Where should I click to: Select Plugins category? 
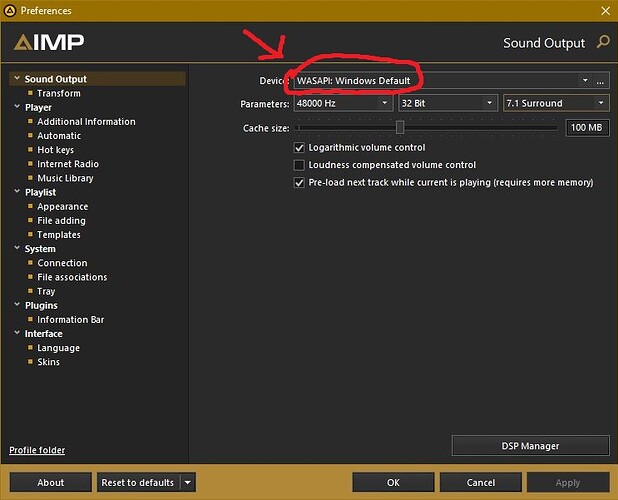pos(41,305)
